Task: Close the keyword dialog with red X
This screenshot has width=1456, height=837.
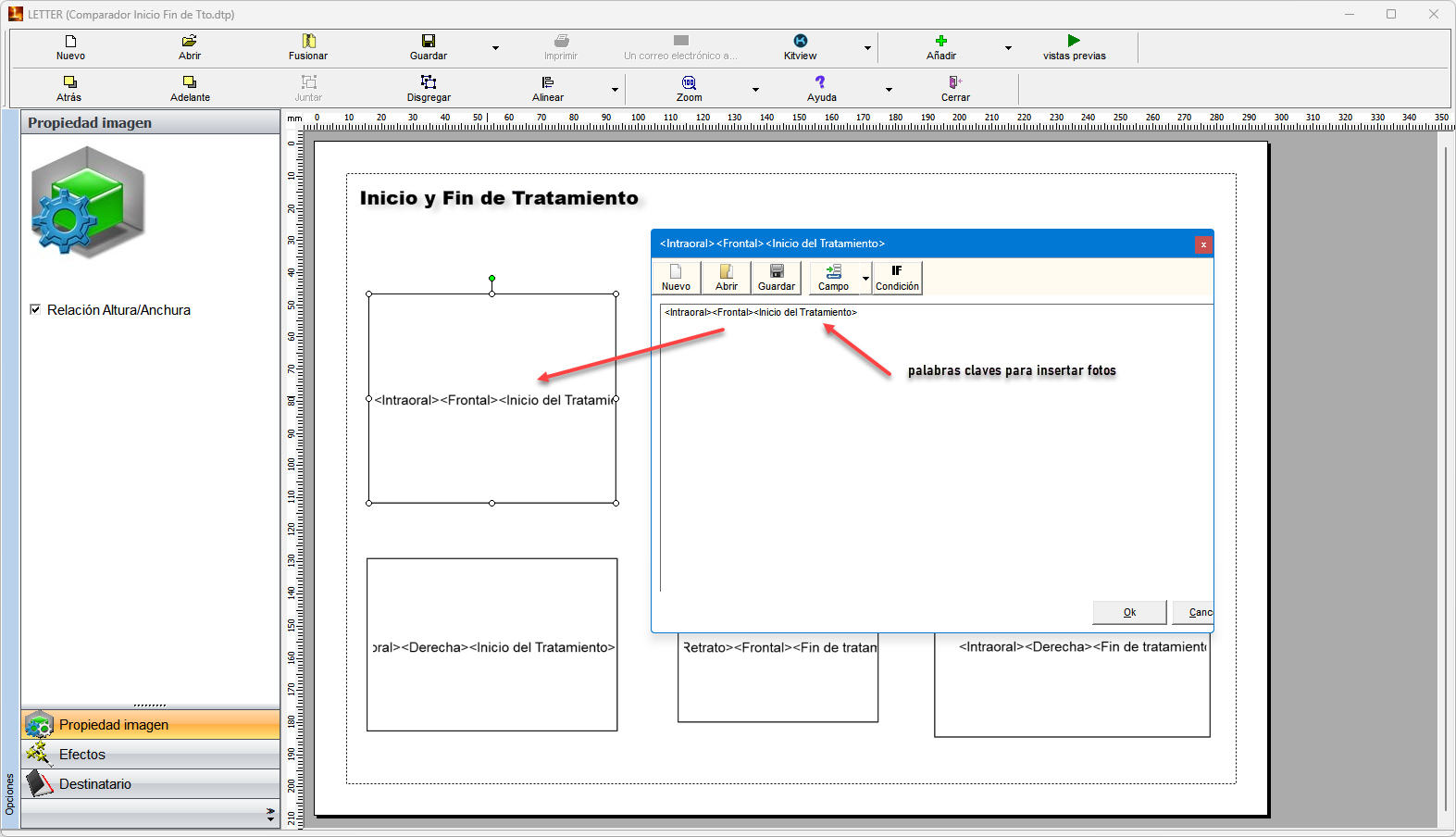Action: (x=1202, y=244)
